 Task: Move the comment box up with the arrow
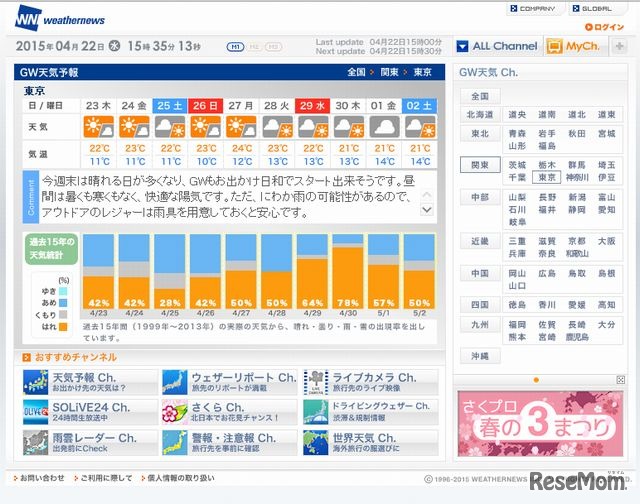(427, 195)
